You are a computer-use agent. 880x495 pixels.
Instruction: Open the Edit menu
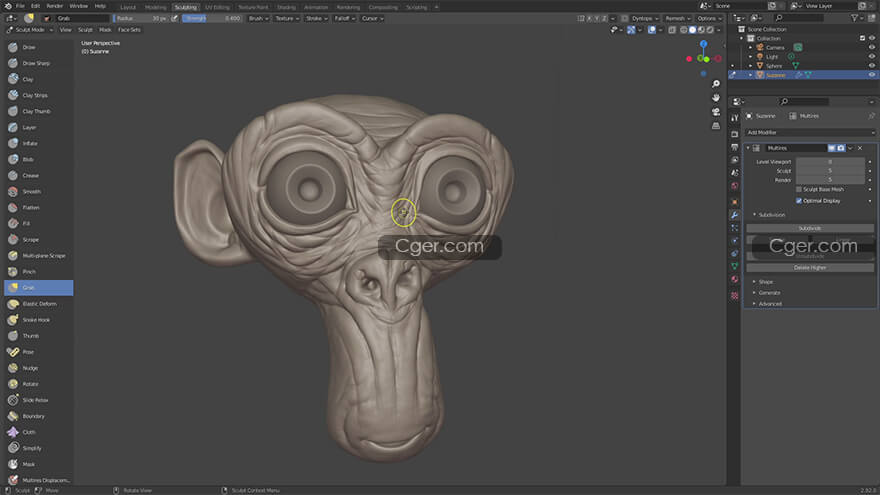[35, 6]
